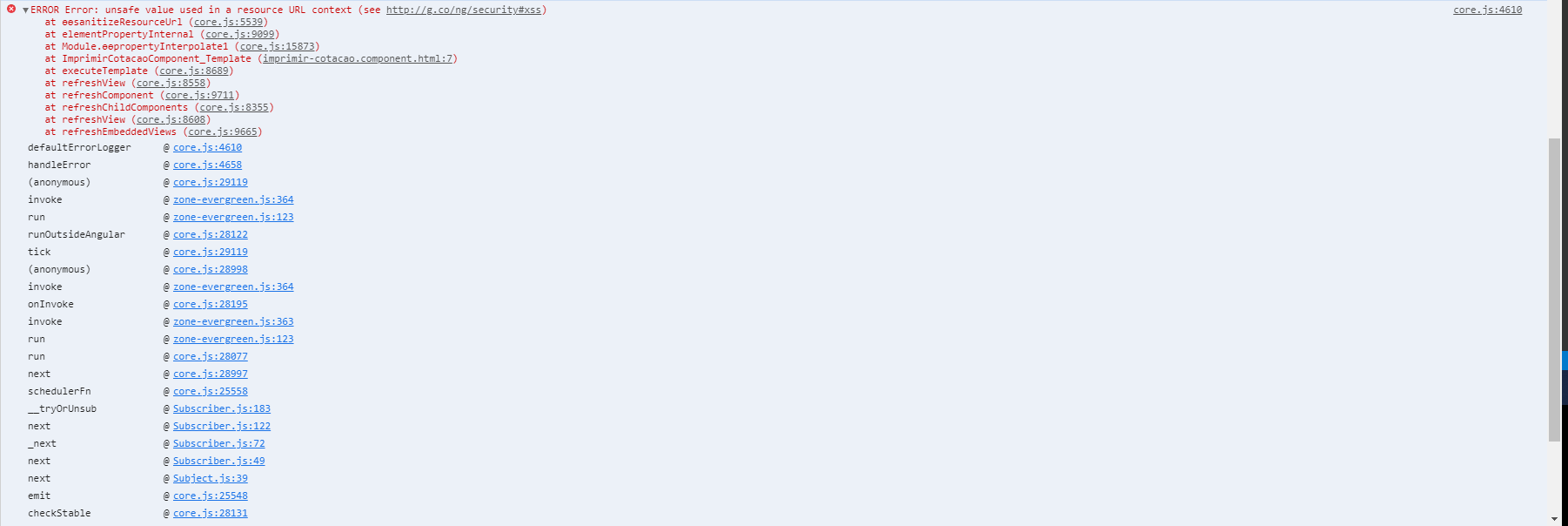Viewport: 1568px width, 526px height.
Task: Open Subscriber.js:183 next to __tryOrUnsub
Action: [x=222, y=409]
